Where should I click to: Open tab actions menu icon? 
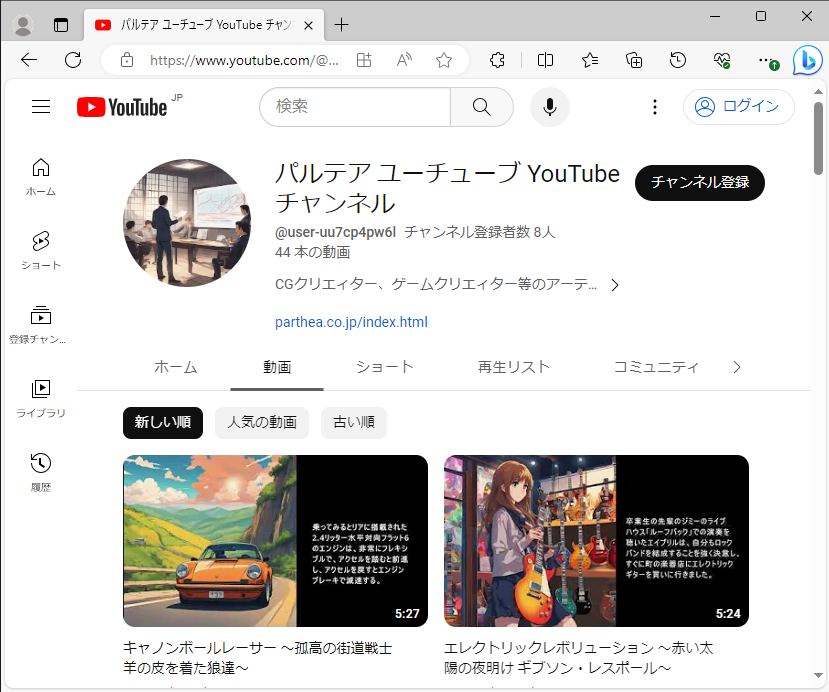pos(61,25)
